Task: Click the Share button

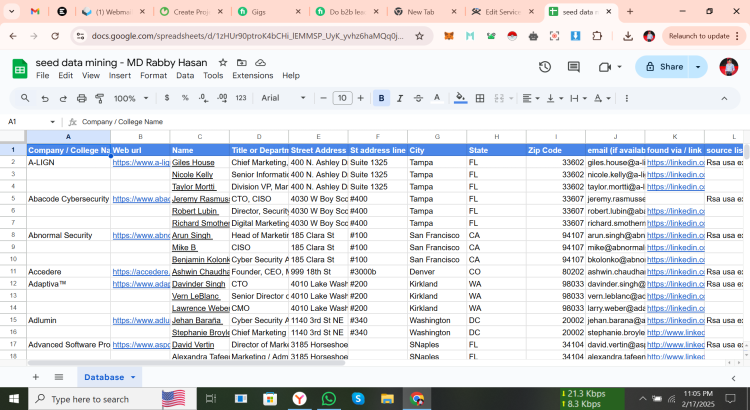Action: [x=662, y=67]
